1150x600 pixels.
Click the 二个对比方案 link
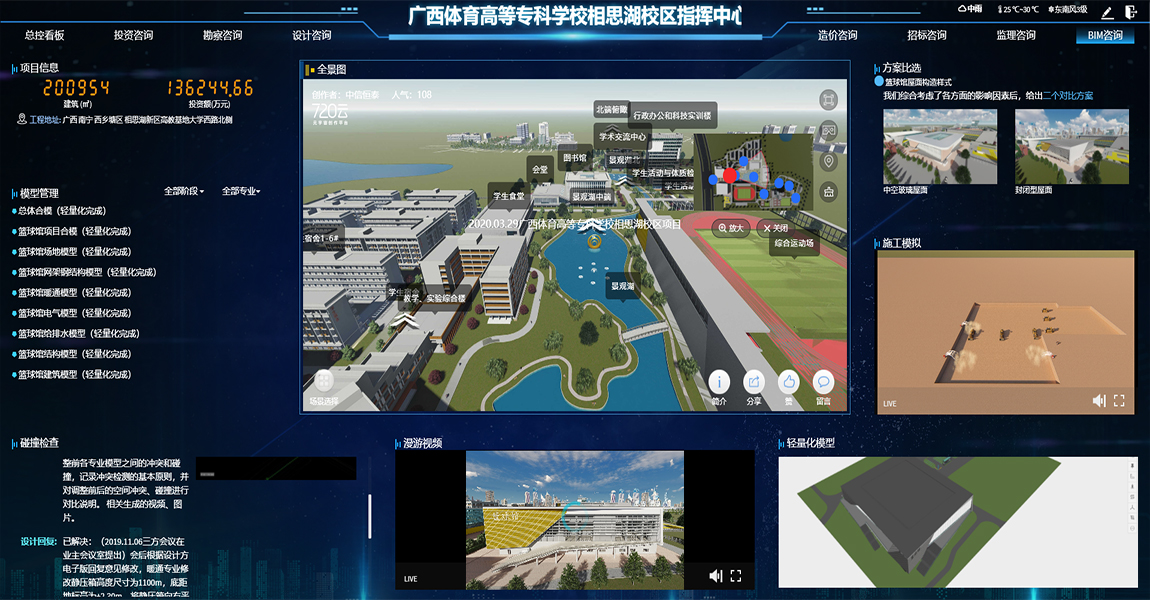[1068, 96]
